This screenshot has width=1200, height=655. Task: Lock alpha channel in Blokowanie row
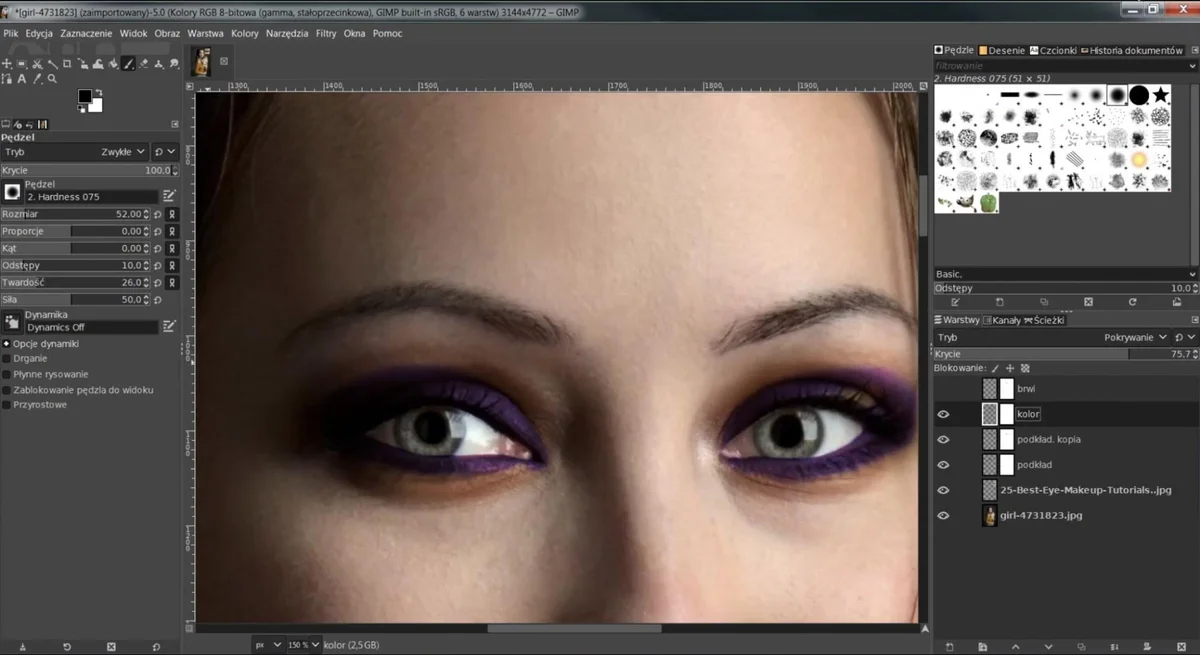(x=1025, y=369)
